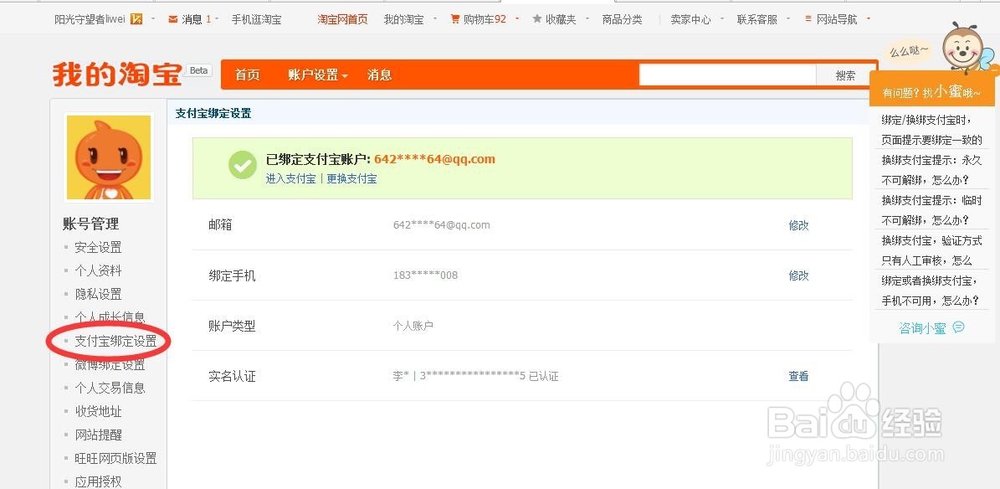The image size is (1000, 489).
Task: Click the shopping cart icon
Action: point(455,19)
